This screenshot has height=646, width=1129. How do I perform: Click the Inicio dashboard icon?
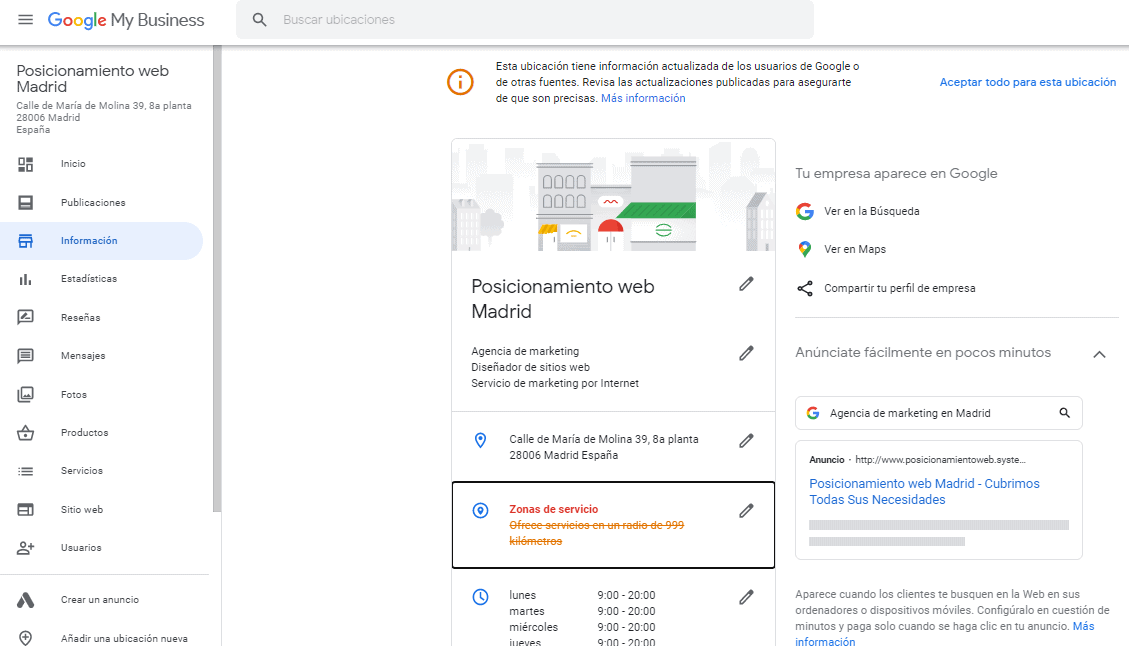tap(26, 164)
